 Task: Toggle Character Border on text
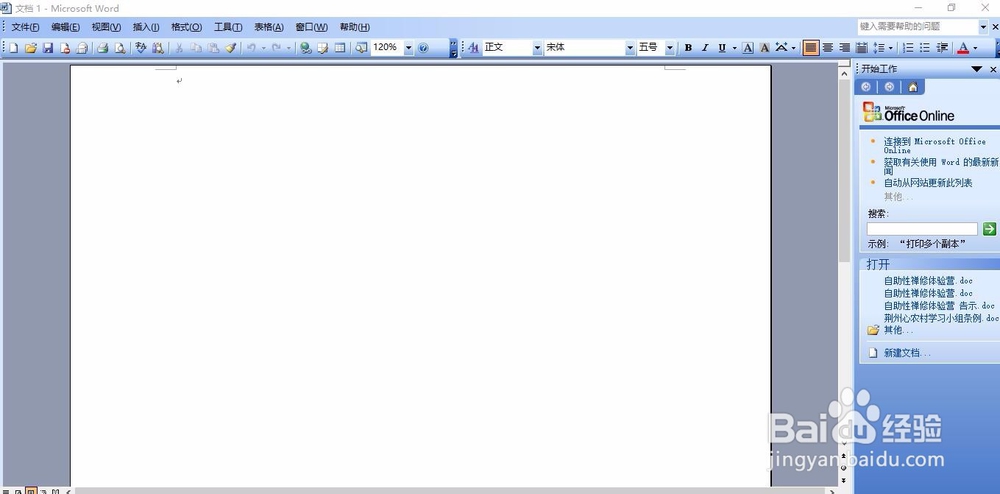[748, 48]
